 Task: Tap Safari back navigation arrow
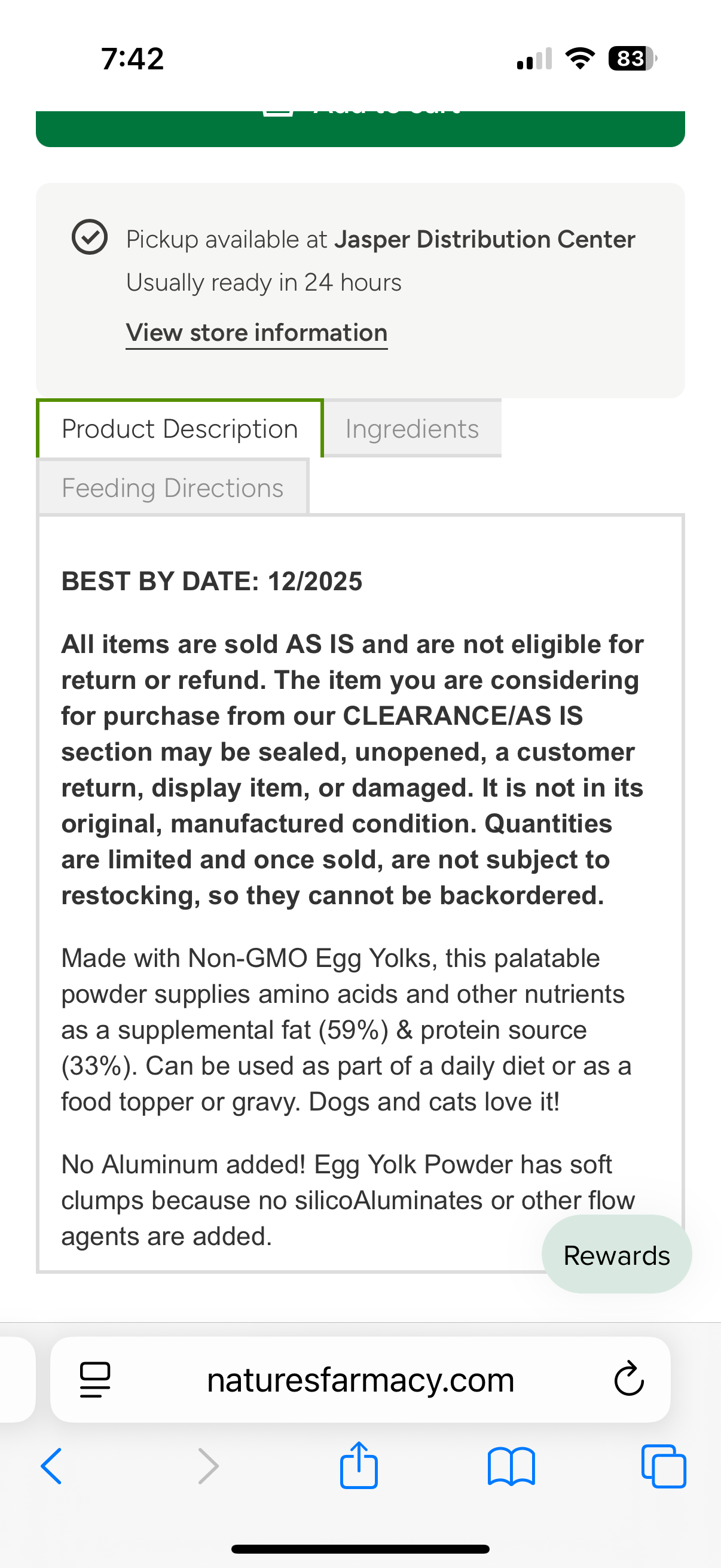[x=52, y=1466]
